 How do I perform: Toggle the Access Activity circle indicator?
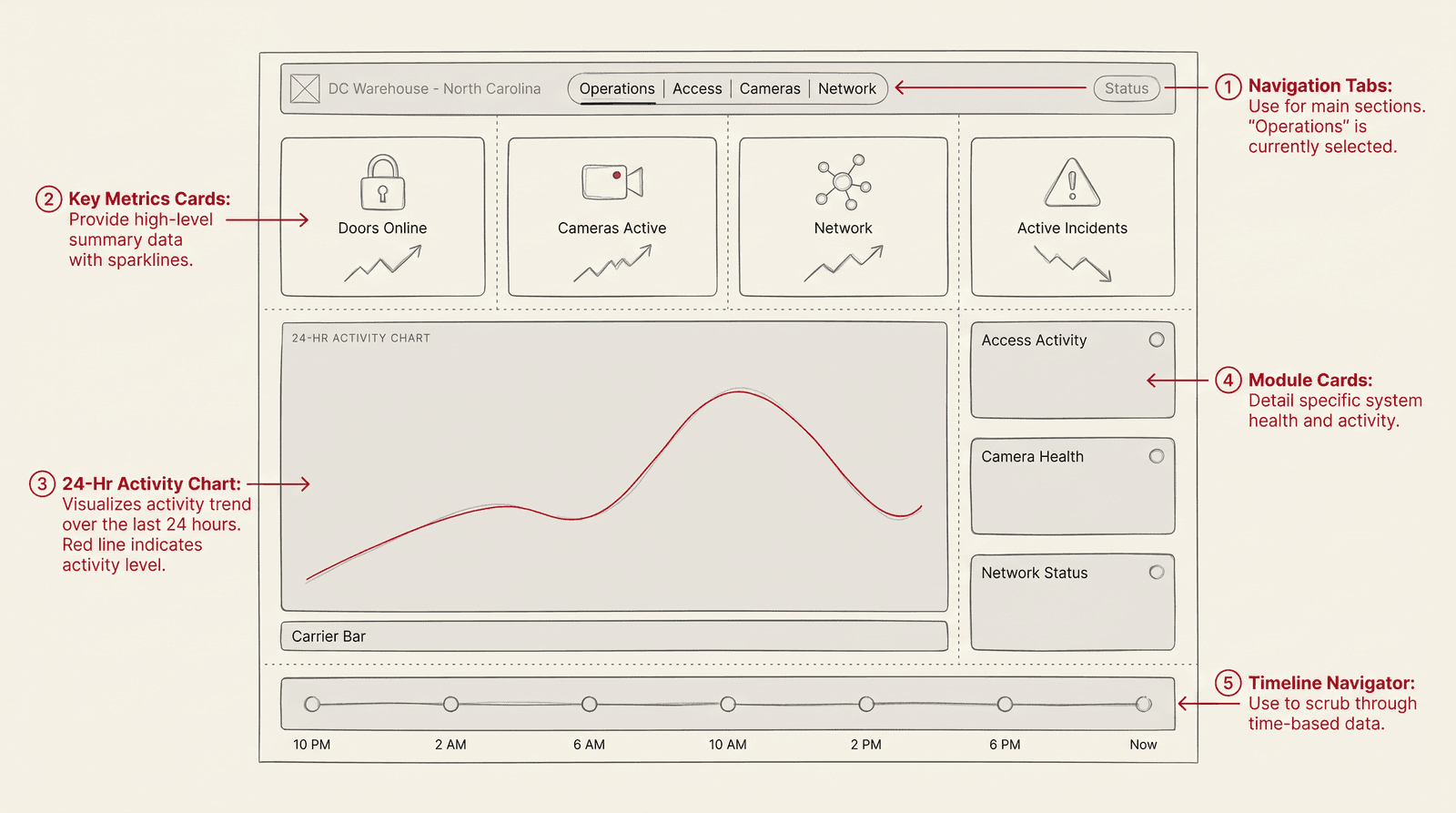click(1157, 340)
